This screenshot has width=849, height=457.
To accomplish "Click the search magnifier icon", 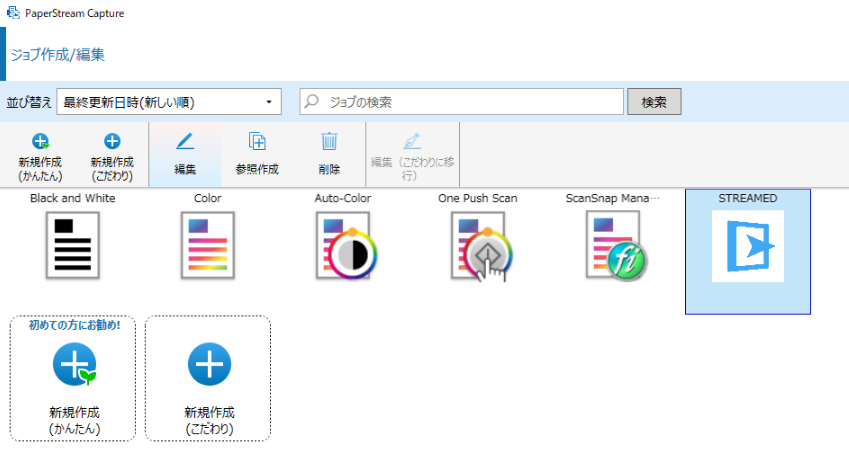I will [313, 102].
